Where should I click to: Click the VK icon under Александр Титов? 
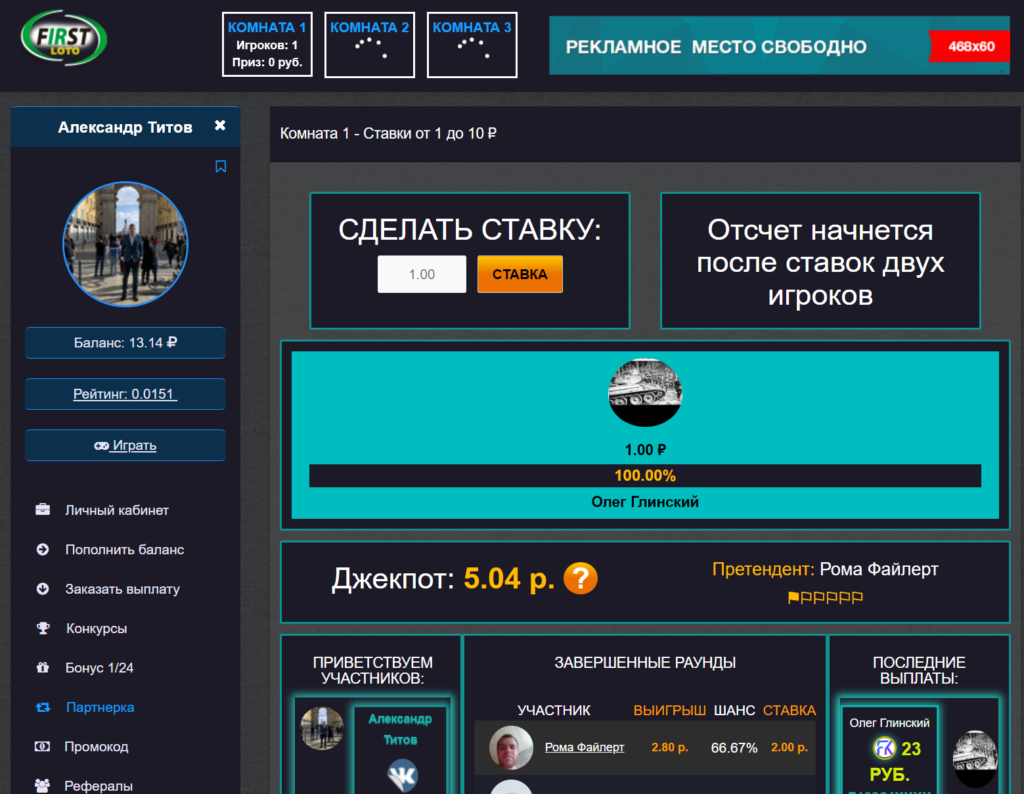coord(402,775)
